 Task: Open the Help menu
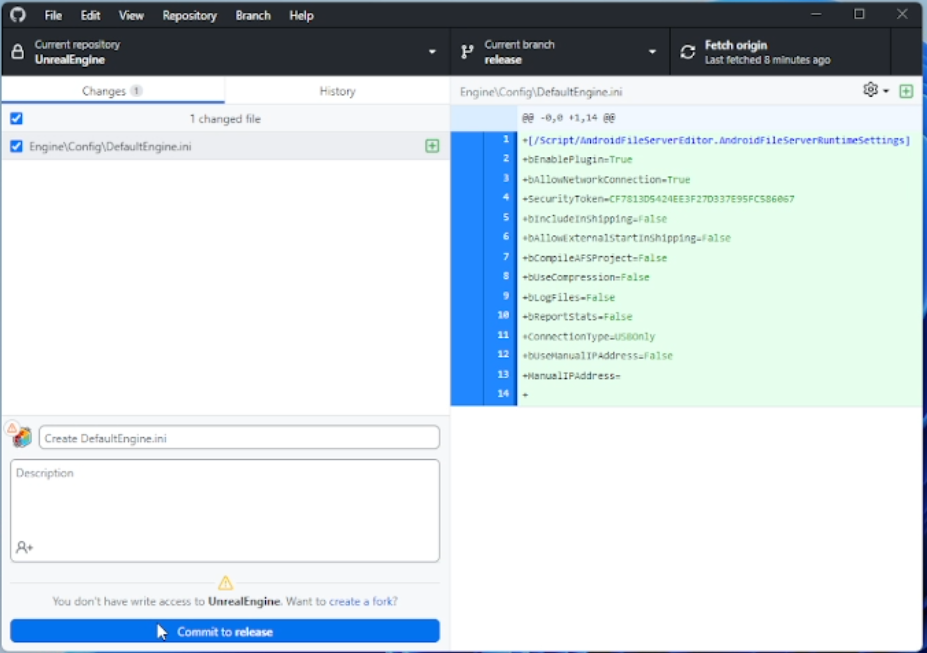pos(301,15)
